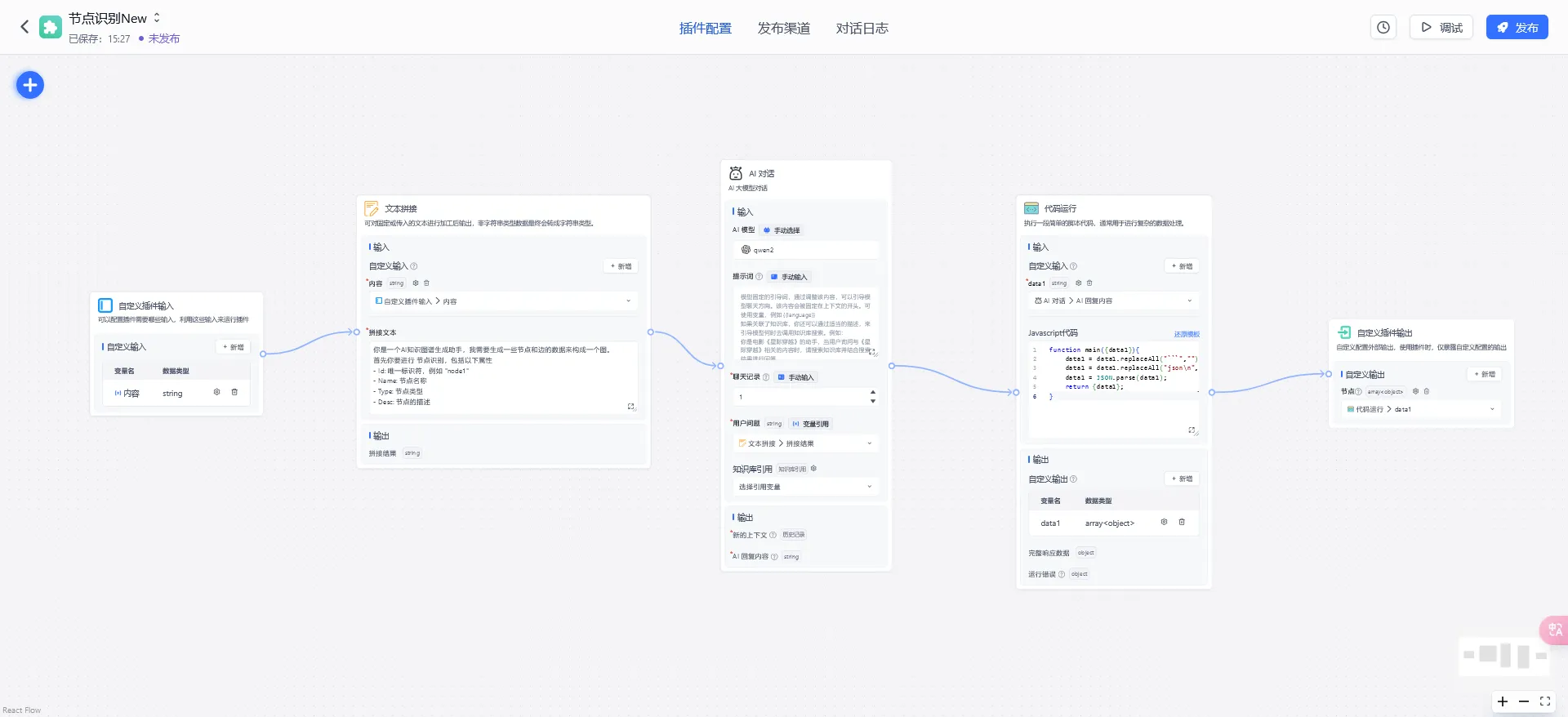
Task: Delete 内容 variable row in 自定义插件输入 node
Action: point(234,392)
